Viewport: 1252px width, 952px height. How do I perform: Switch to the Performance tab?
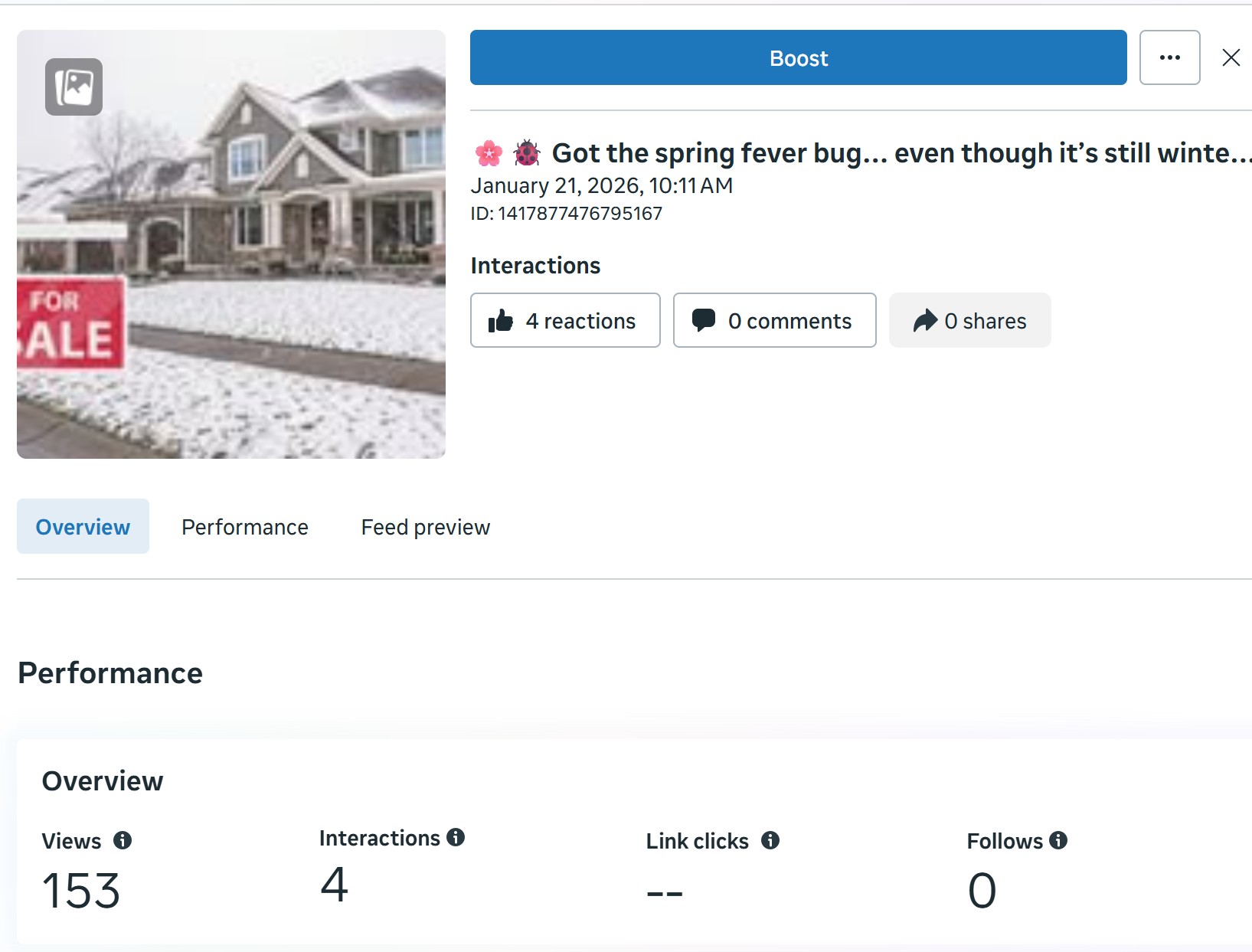tap(245, 527)
